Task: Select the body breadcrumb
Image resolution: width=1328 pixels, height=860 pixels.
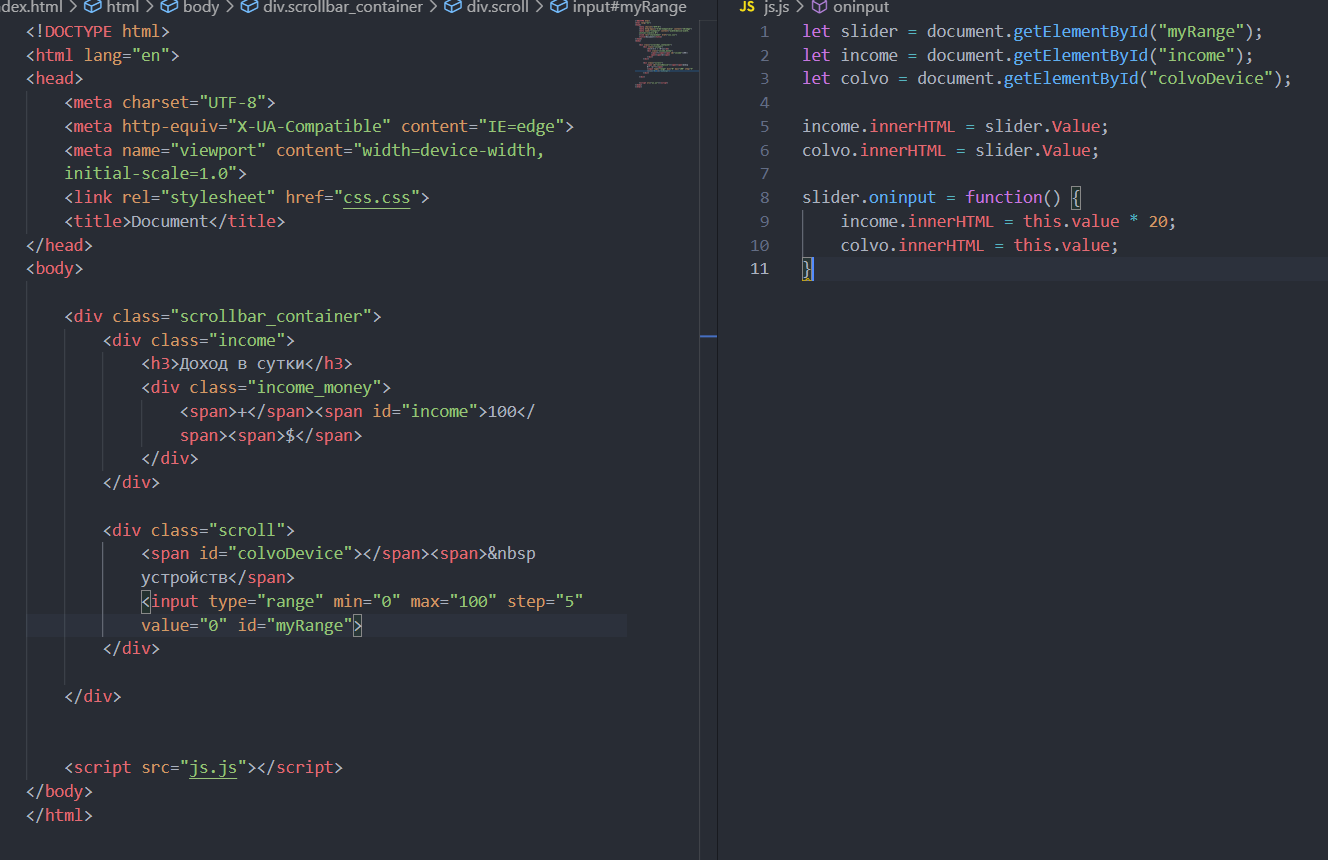Action: coord(190,7)
